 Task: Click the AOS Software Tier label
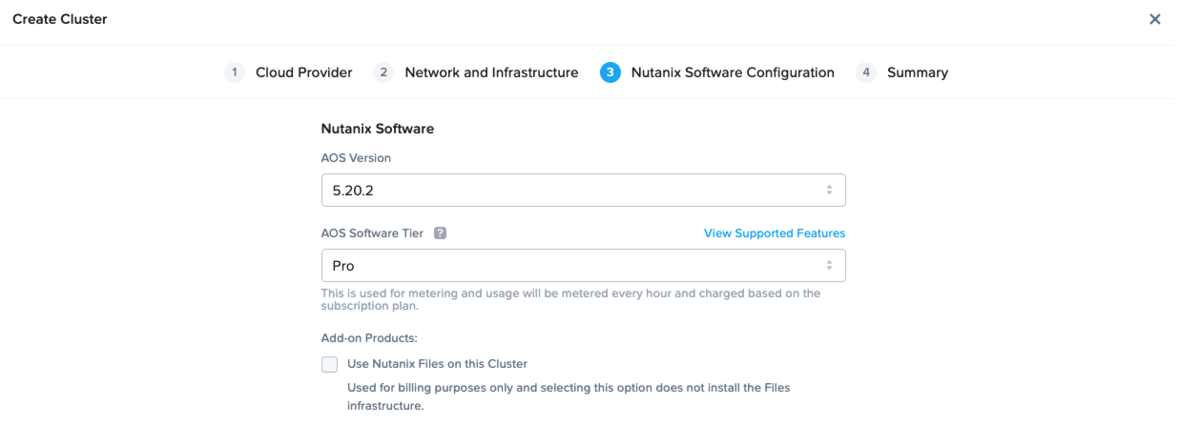pyautogui.click(x=372, y=233)
